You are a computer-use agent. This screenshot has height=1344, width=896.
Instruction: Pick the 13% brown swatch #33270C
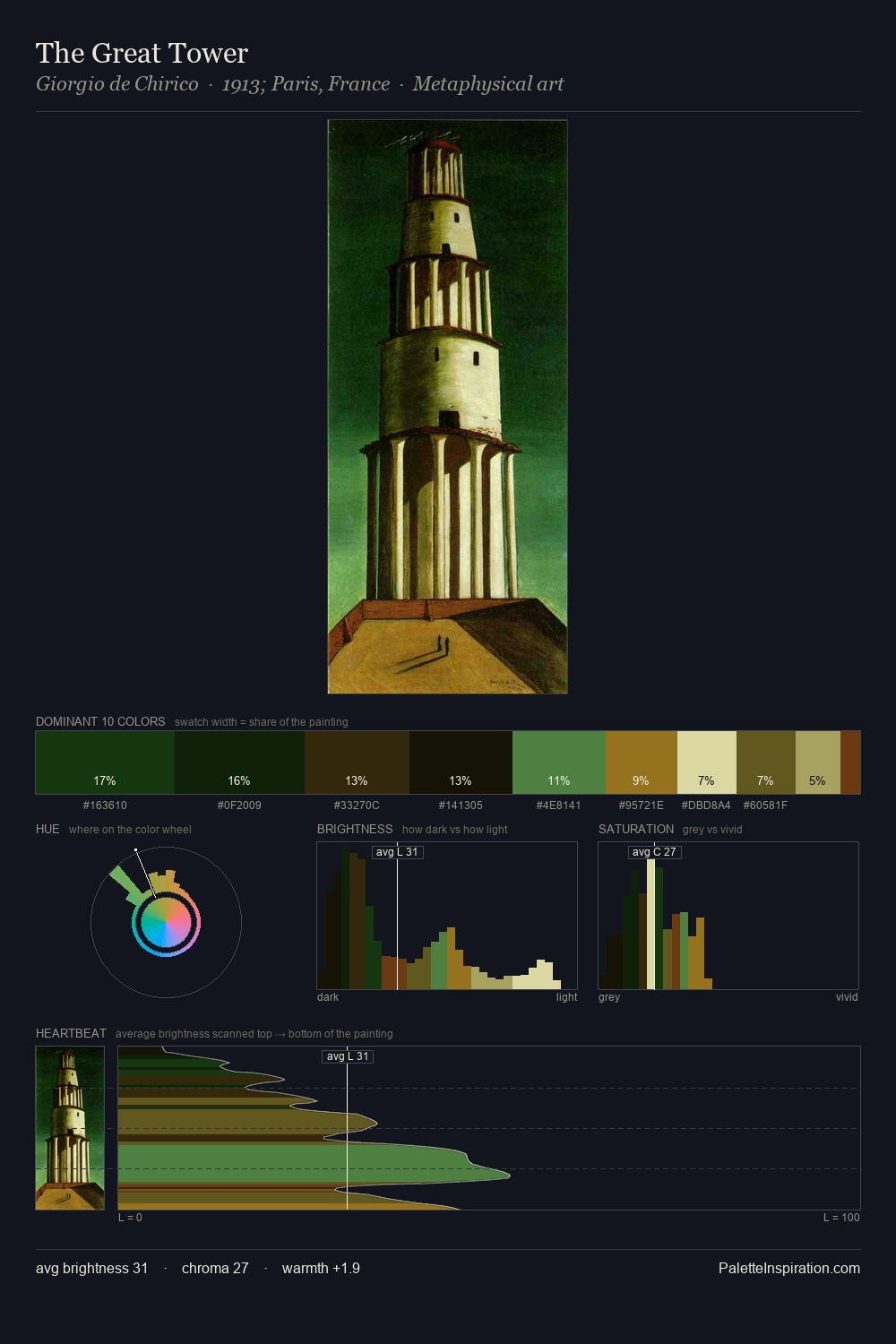coord(357,762)
